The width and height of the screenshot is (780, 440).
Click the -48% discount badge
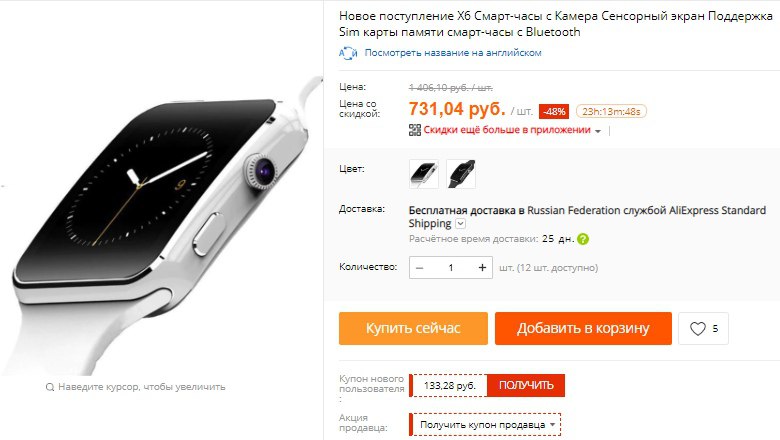coord(554,112)
